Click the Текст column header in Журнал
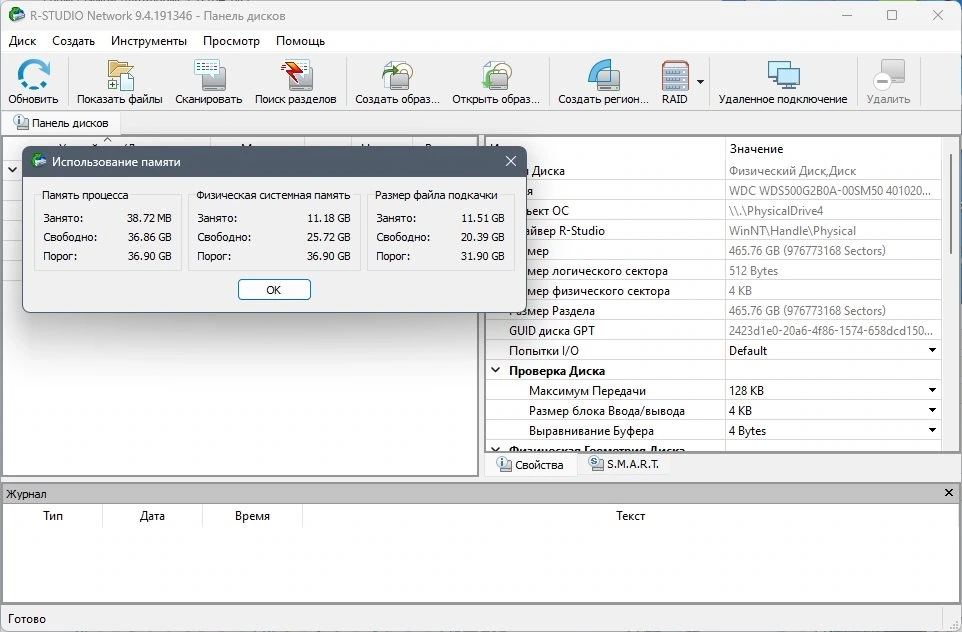Screen dimensions: 962x632 tap(631, 515)
